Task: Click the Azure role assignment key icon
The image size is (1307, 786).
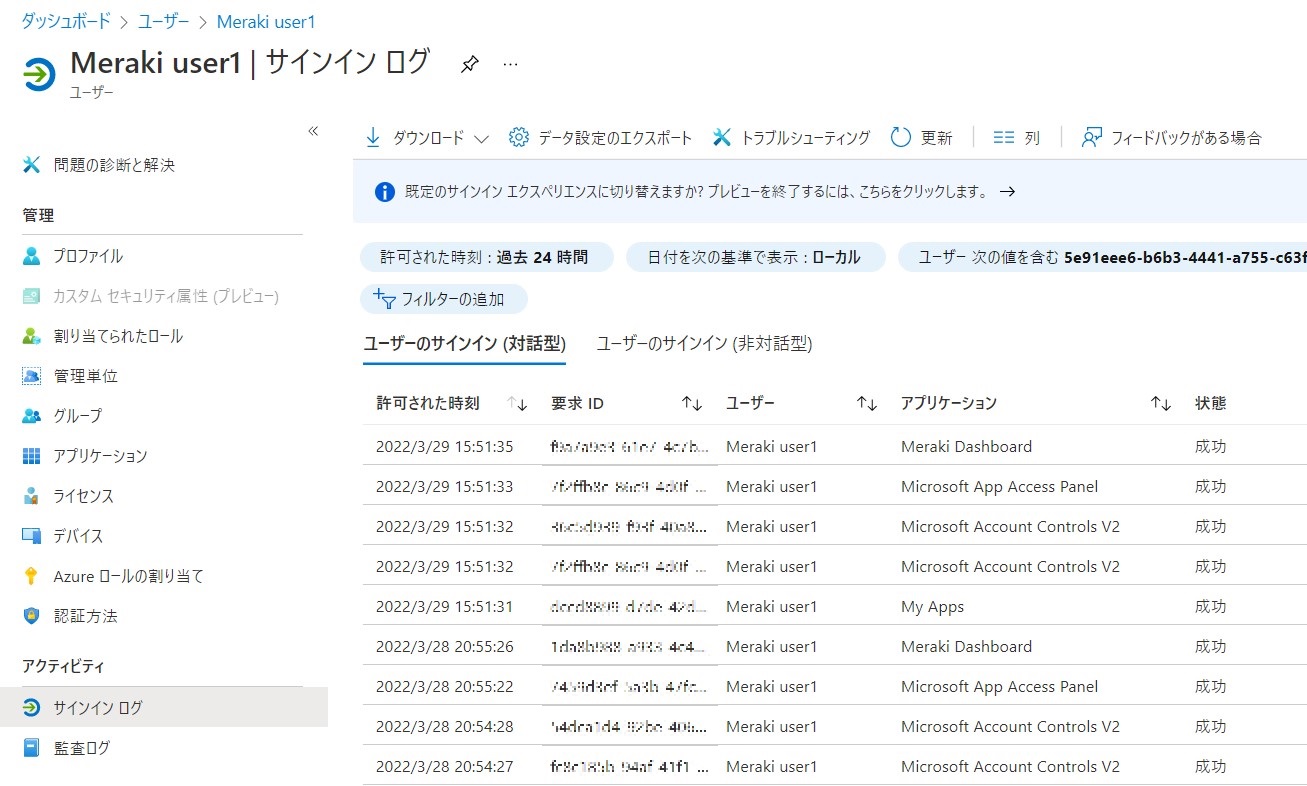Action: pos(32,576)
